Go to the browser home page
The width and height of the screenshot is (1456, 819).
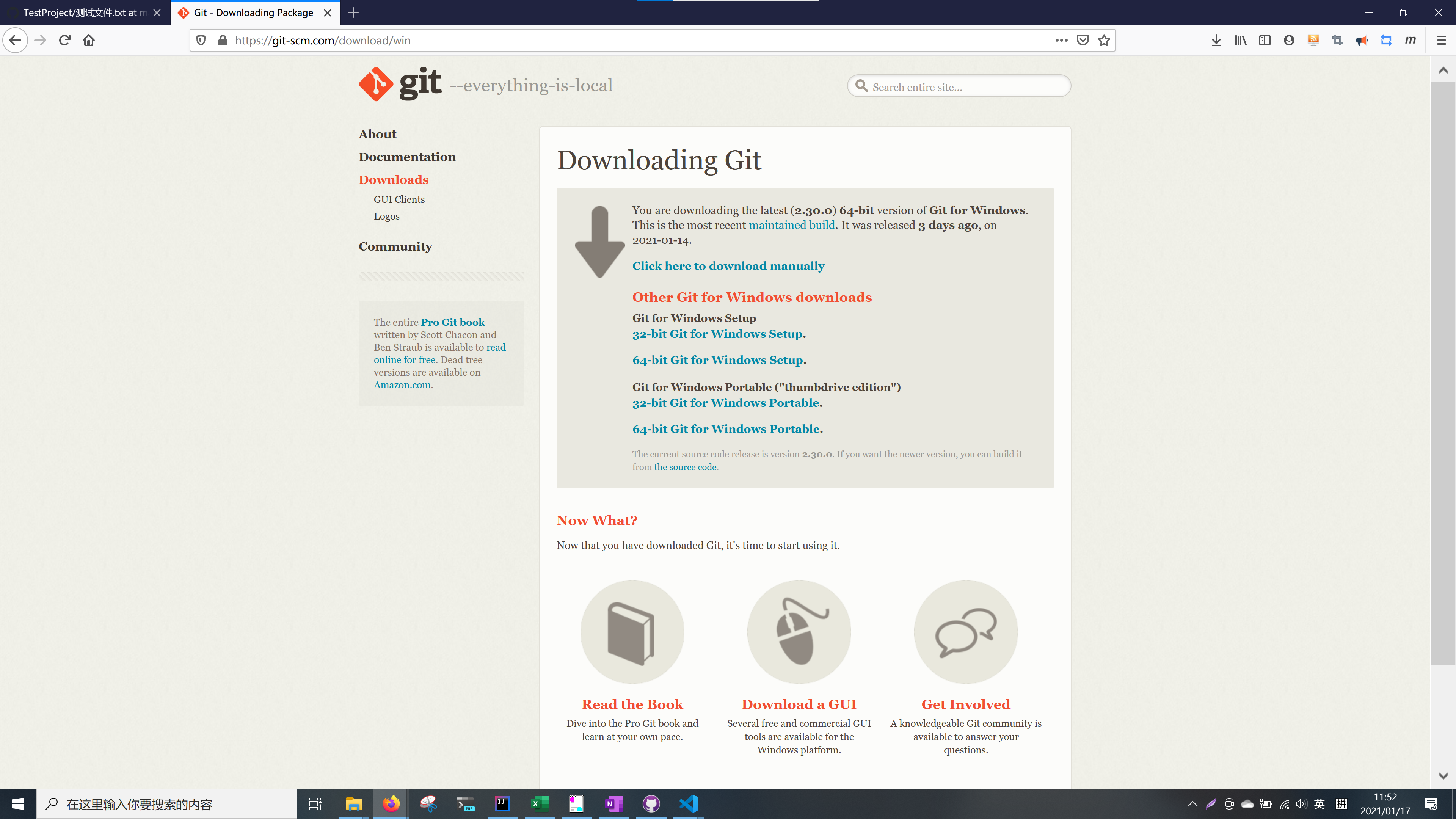click(89, 40)
